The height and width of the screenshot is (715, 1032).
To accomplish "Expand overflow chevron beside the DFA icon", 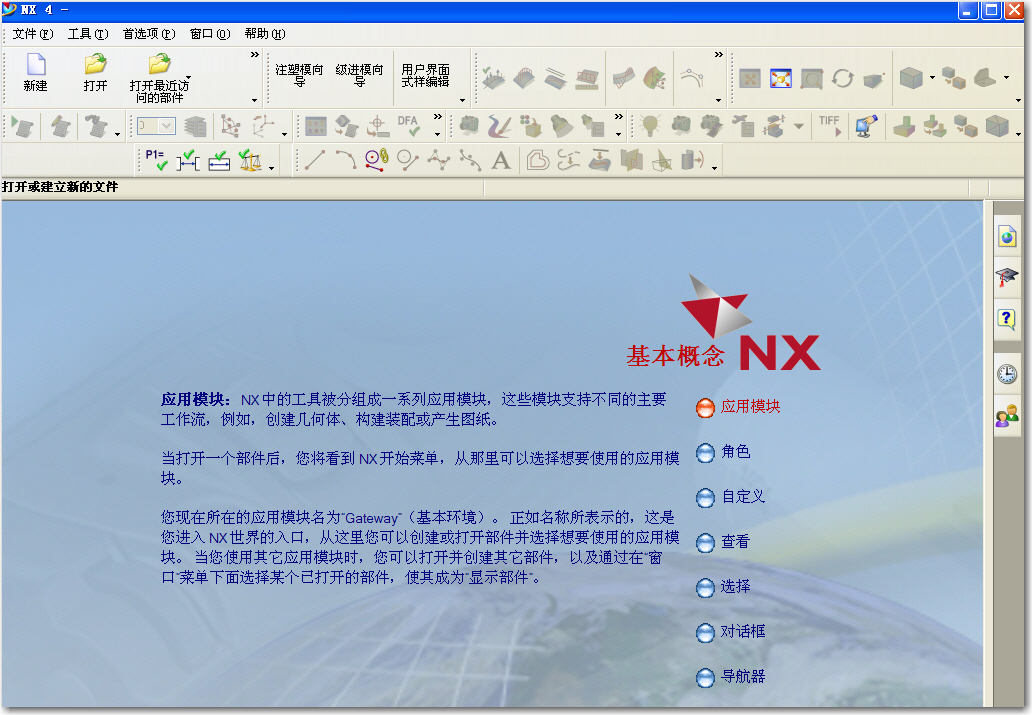I will pyautogui.click(x=438, y=117).
